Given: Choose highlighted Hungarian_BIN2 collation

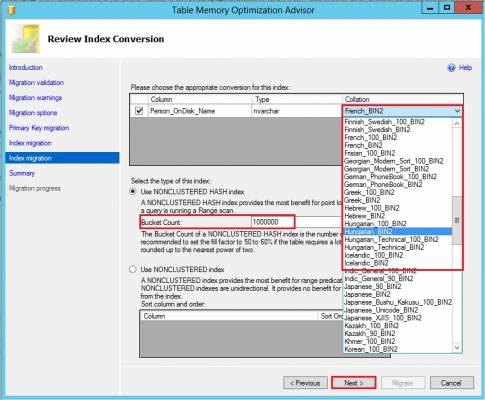Looking at the screenshot, I should pyautogui.click(x=397, y=232).
